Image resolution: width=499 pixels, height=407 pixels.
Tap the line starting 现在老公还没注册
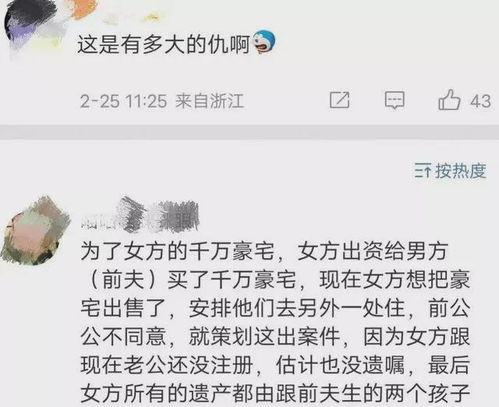point(275,365)
